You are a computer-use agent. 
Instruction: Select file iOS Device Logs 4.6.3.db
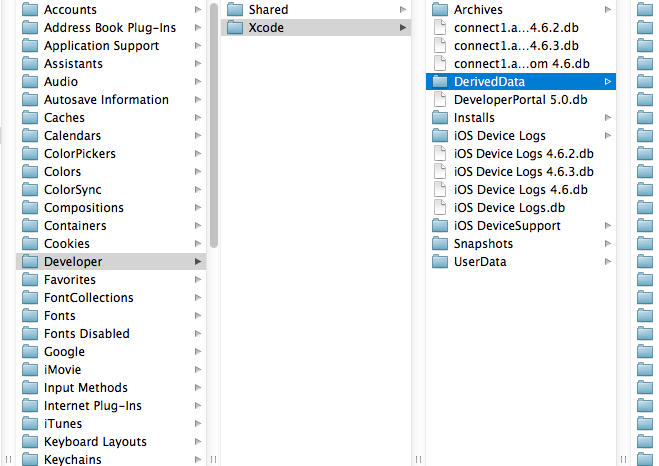tap(524, 171)
